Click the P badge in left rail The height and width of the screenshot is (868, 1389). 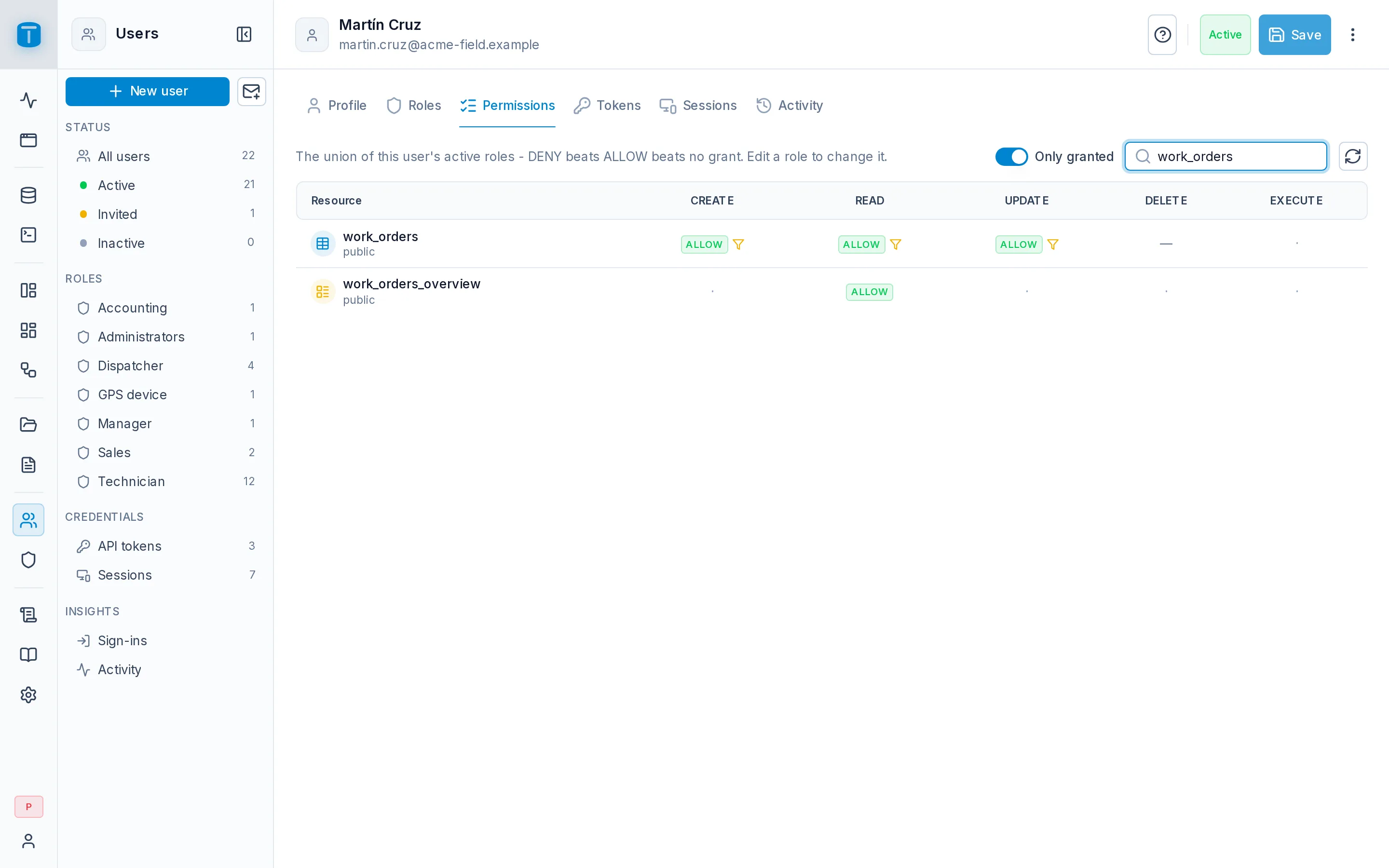pyautogui.click(x=29, y=807)
